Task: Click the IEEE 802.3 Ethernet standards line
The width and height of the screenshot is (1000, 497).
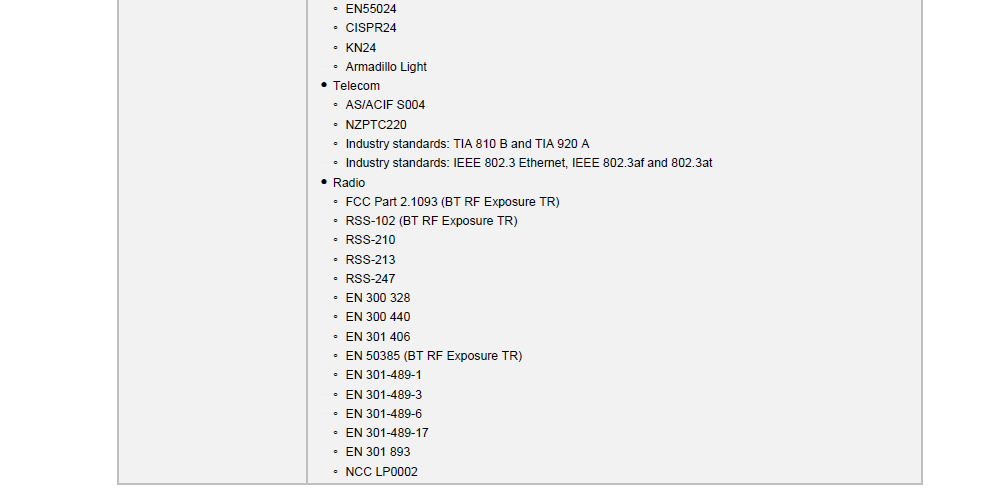Action: point(528,163)
